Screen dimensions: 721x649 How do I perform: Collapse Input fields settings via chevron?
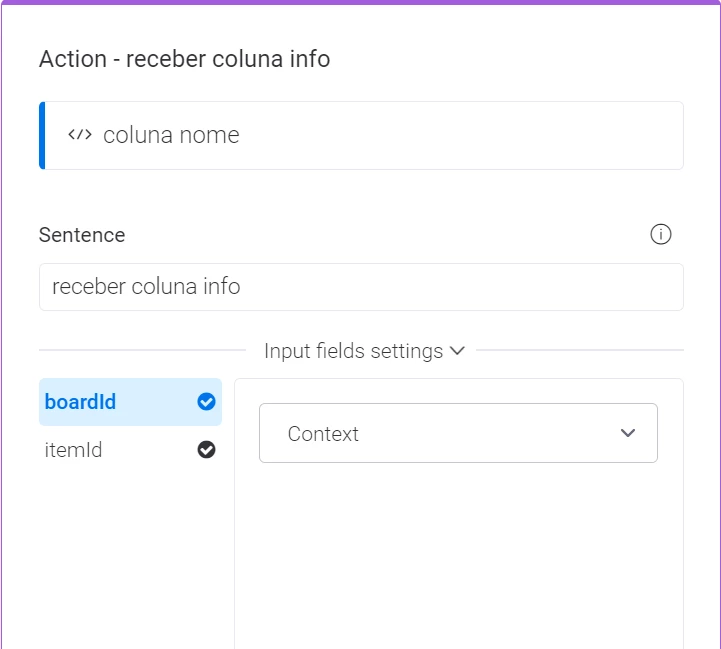pyautogui.click(x=457, y=351)
